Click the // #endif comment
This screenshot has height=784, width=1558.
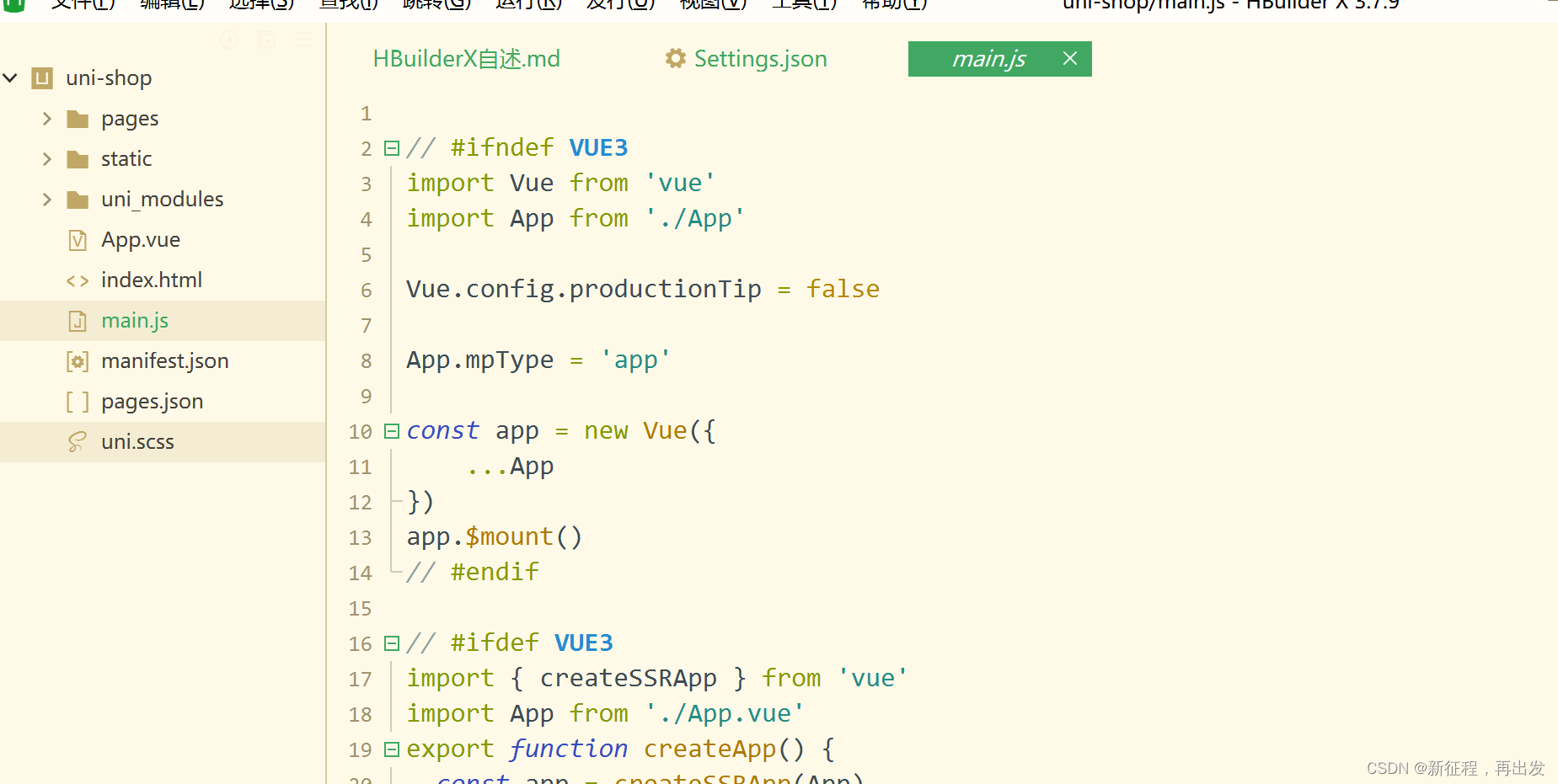pyautogui.click(x=473, y=573)
